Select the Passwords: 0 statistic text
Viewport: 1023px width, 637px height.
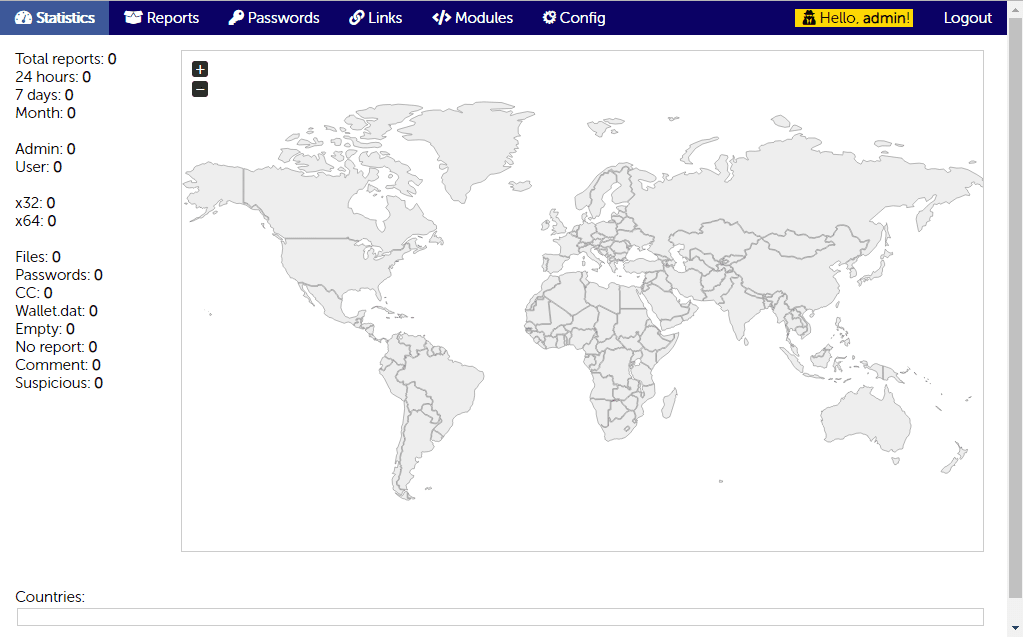point(59,275)
